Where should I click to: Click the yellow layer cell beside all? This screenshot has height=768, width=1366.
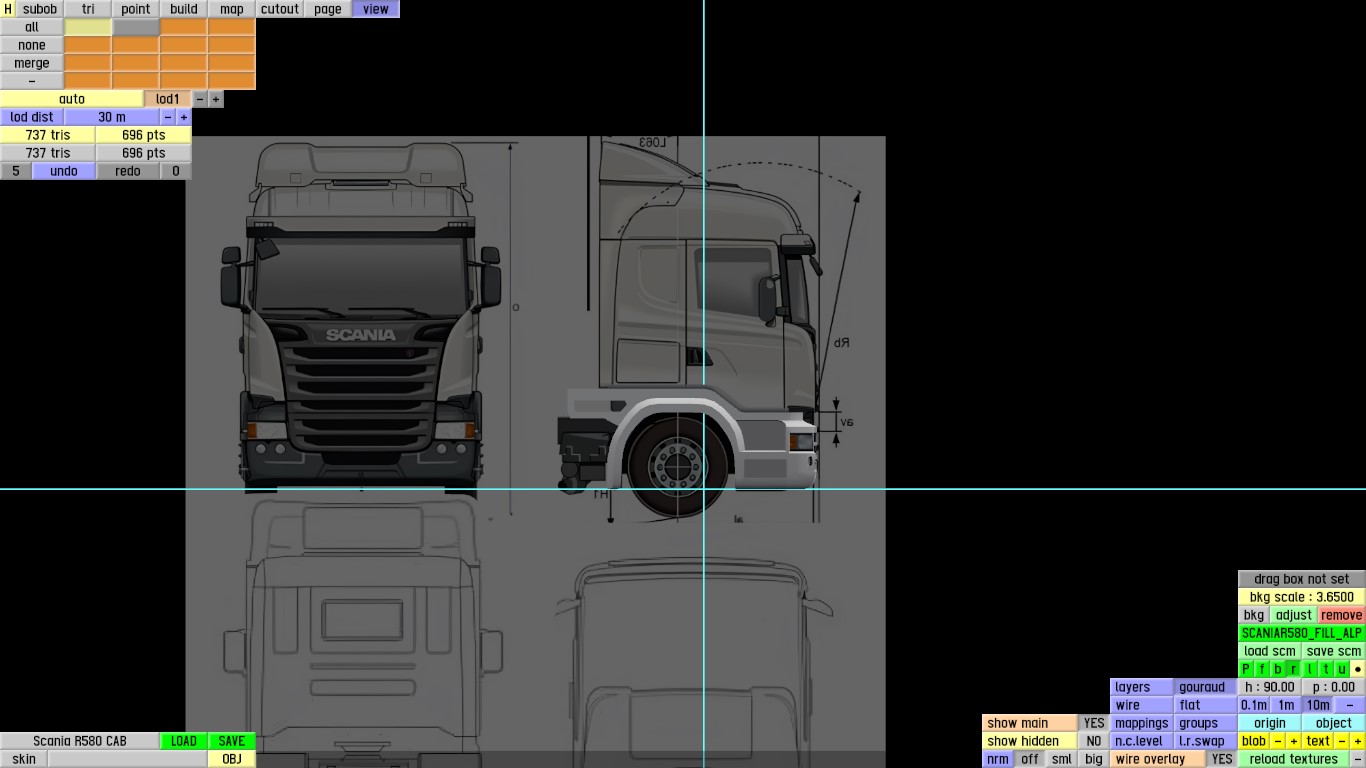(x=88, y=27)
